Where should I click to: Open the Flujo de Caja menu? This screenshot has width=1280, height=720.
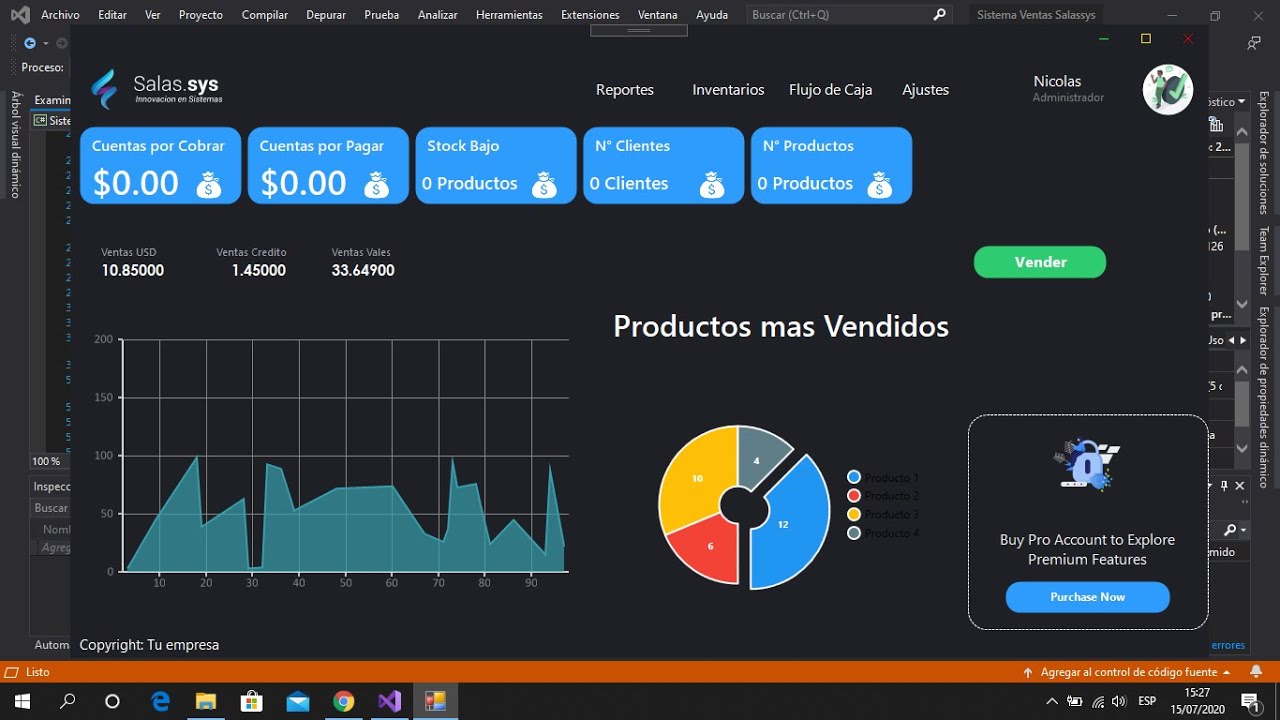[x=830, y=90]
